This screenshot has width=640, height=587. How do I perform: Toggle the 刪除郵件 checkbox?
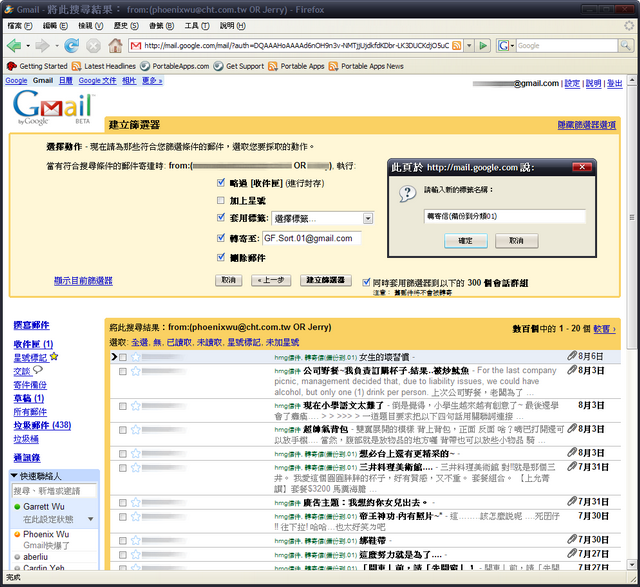(x=221, y=257)
